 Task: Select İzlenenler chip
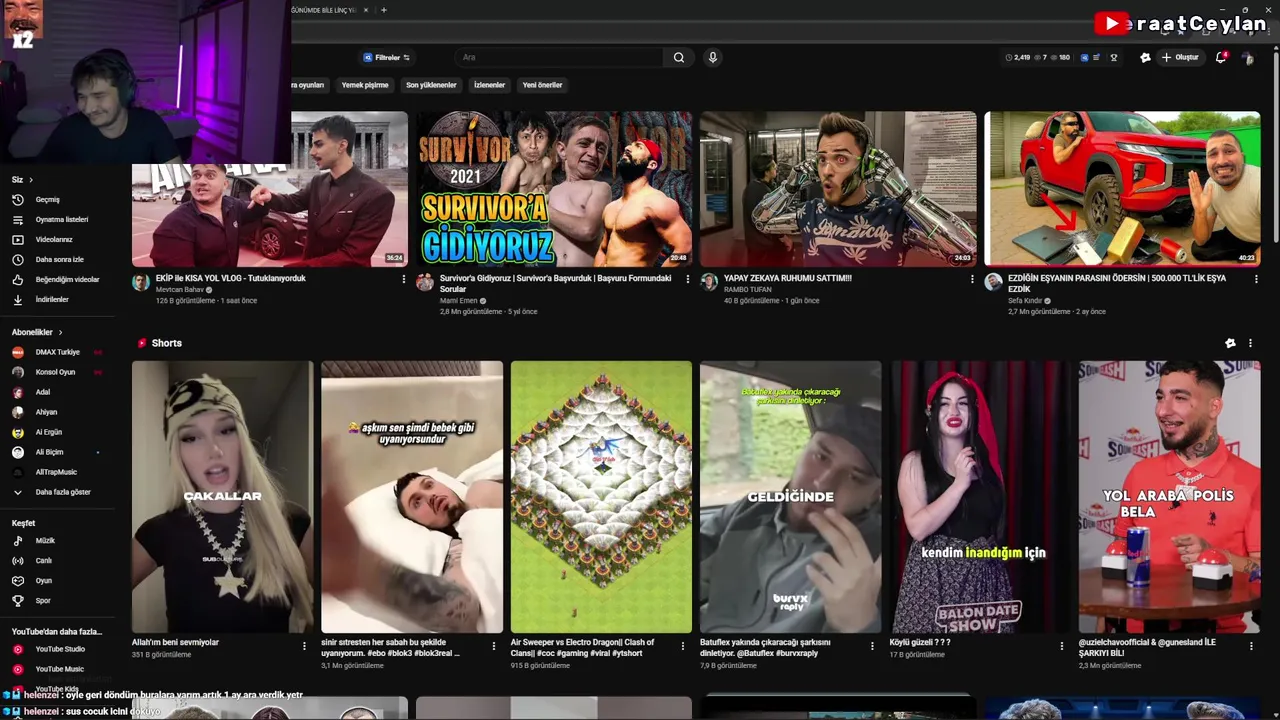tap(489, 85)
